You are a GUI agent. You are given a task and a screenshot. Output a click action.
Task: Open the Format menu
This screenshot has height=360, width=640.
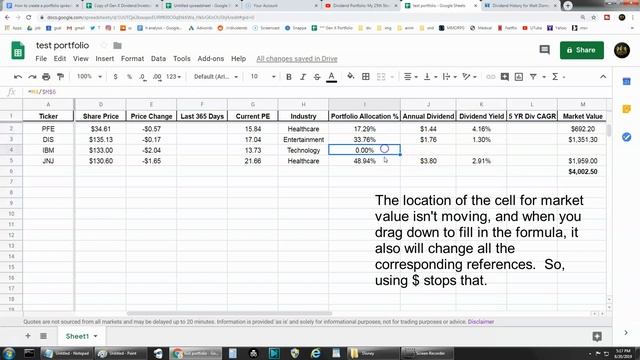[132, 59]
